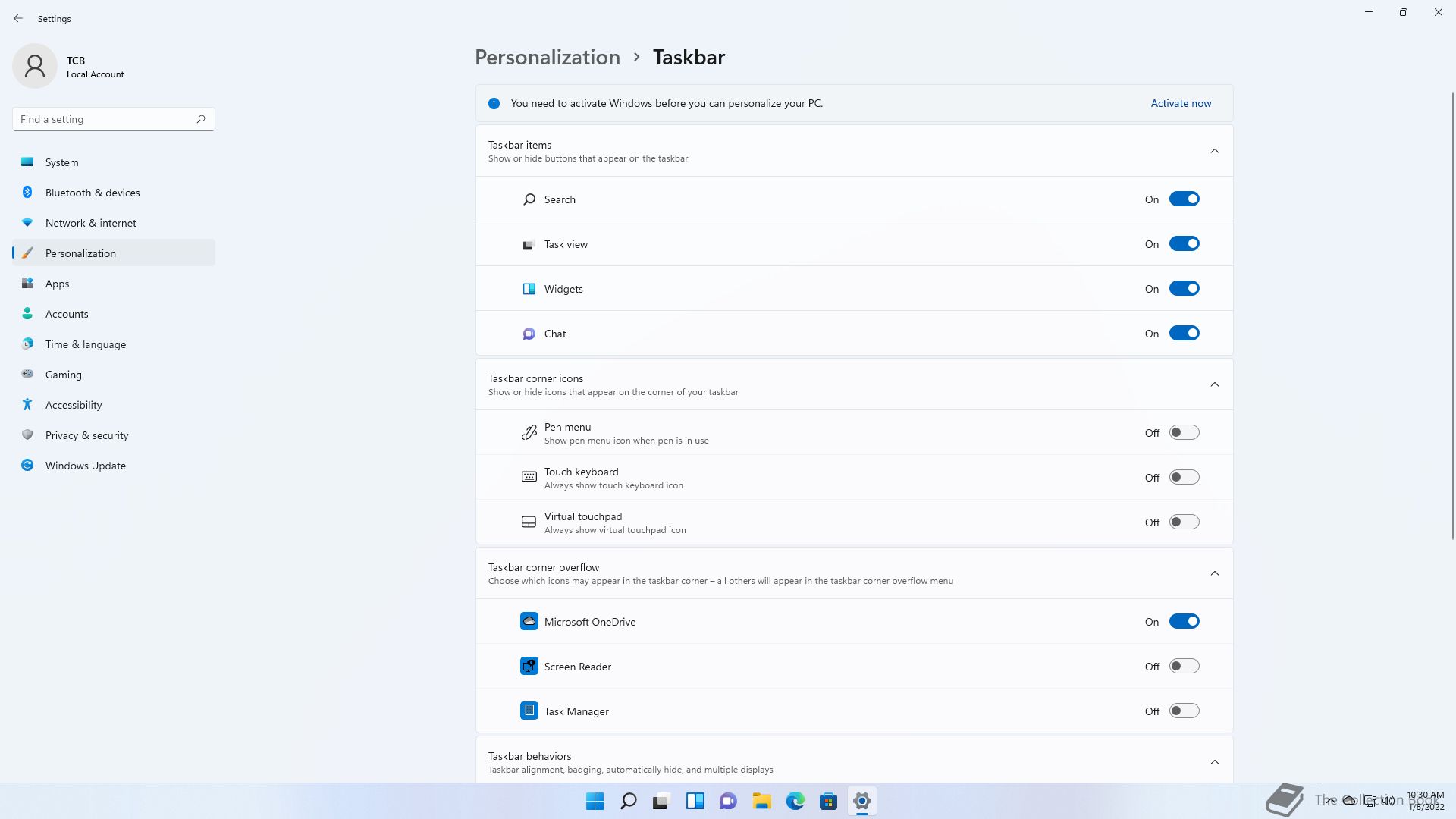Launch Microsoft Edge from the taskbar
The image size is (1456, 819).
[795, 801]
